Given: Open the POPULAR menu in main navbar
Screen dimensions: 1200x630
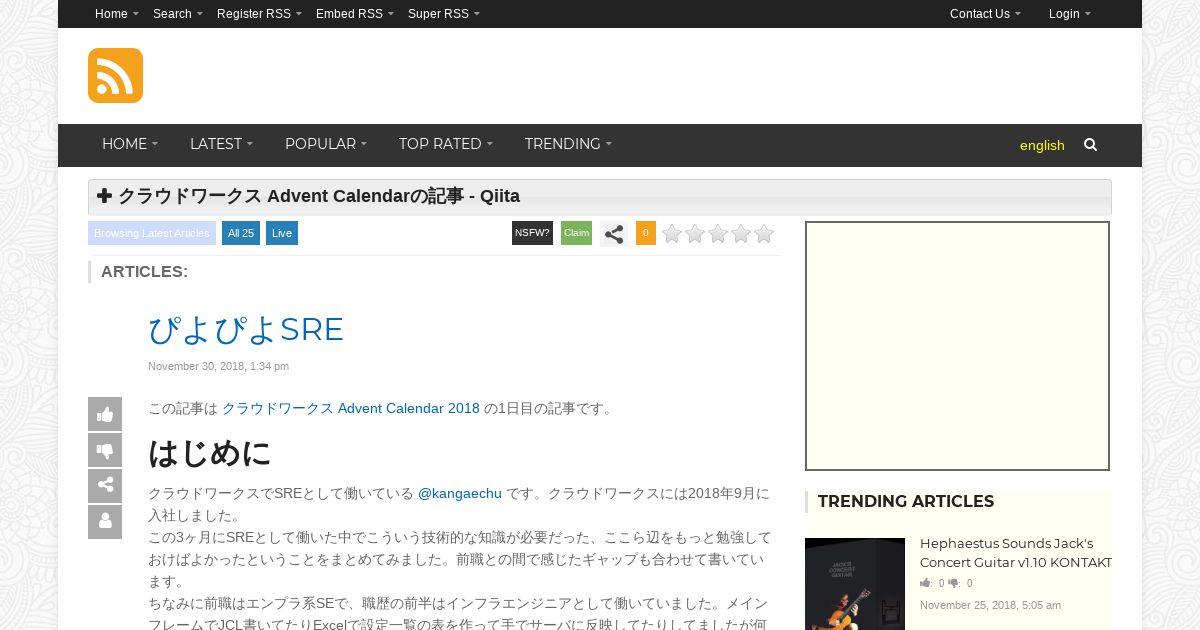Looking at the screenshot, I should pyautogui.click(x=326, y=145).
